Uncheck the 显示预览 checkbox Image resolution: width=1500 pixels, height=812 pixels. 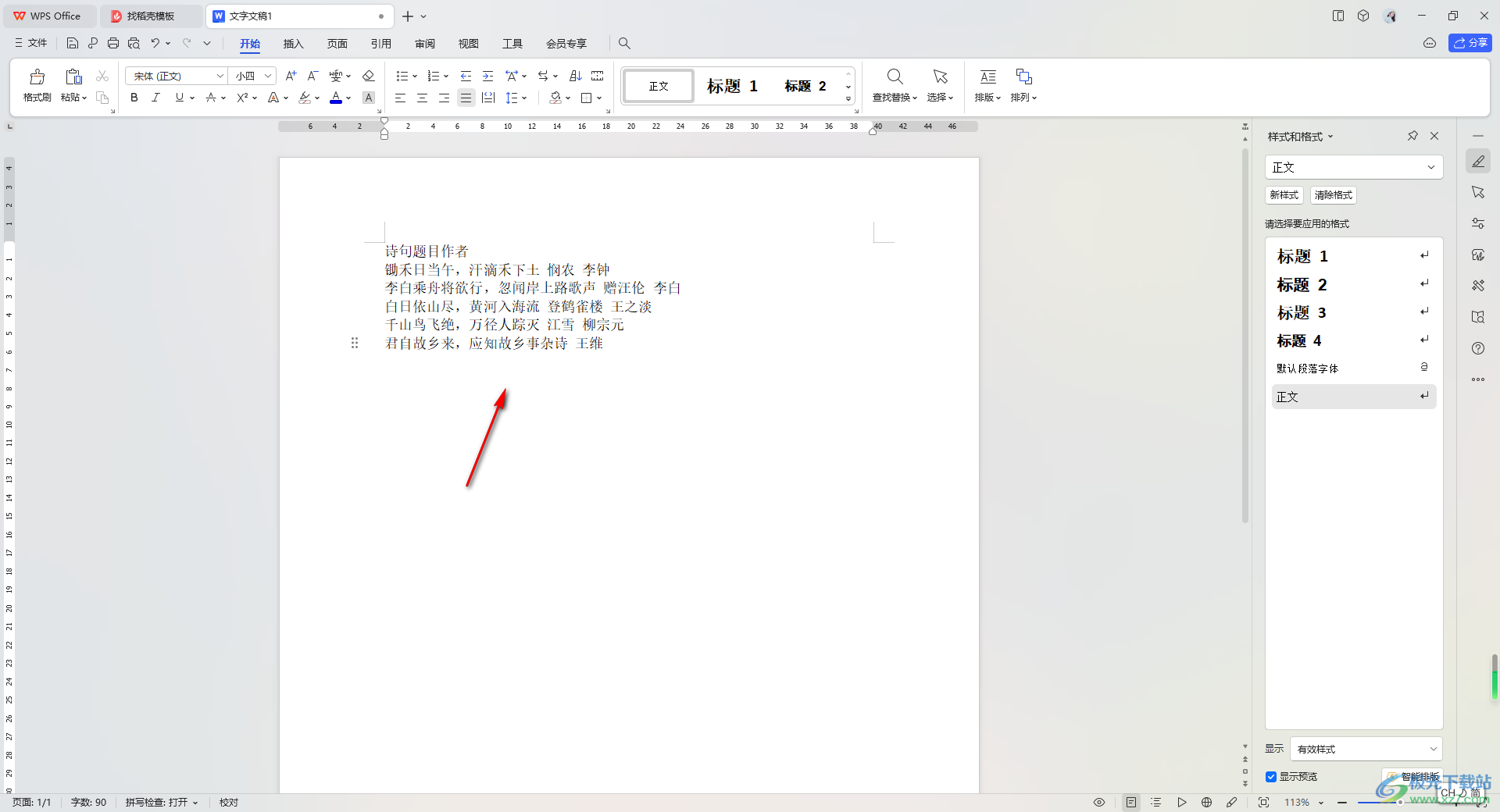[x=1271, y=776]
